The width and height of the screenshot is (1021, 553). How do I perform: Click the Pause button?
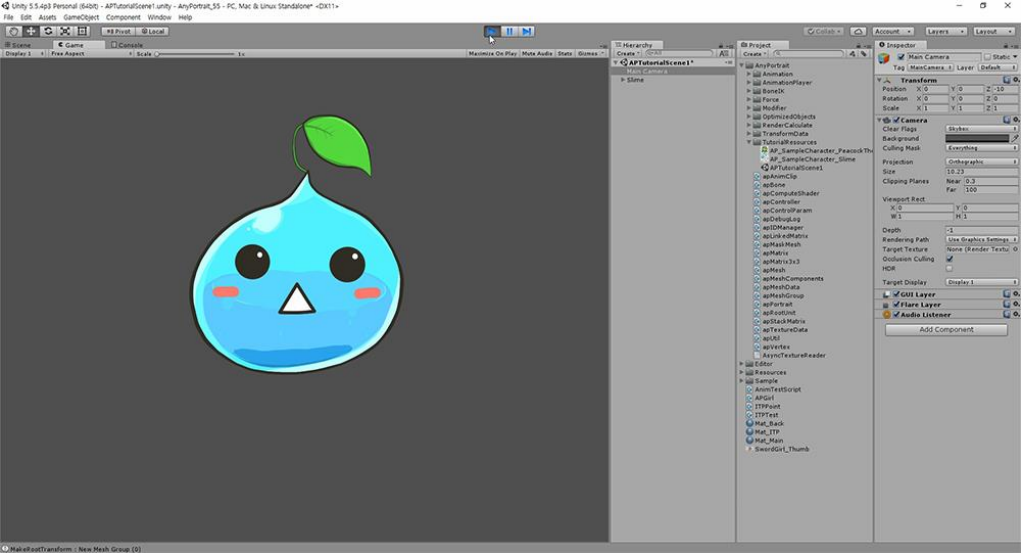coord(509,31)
